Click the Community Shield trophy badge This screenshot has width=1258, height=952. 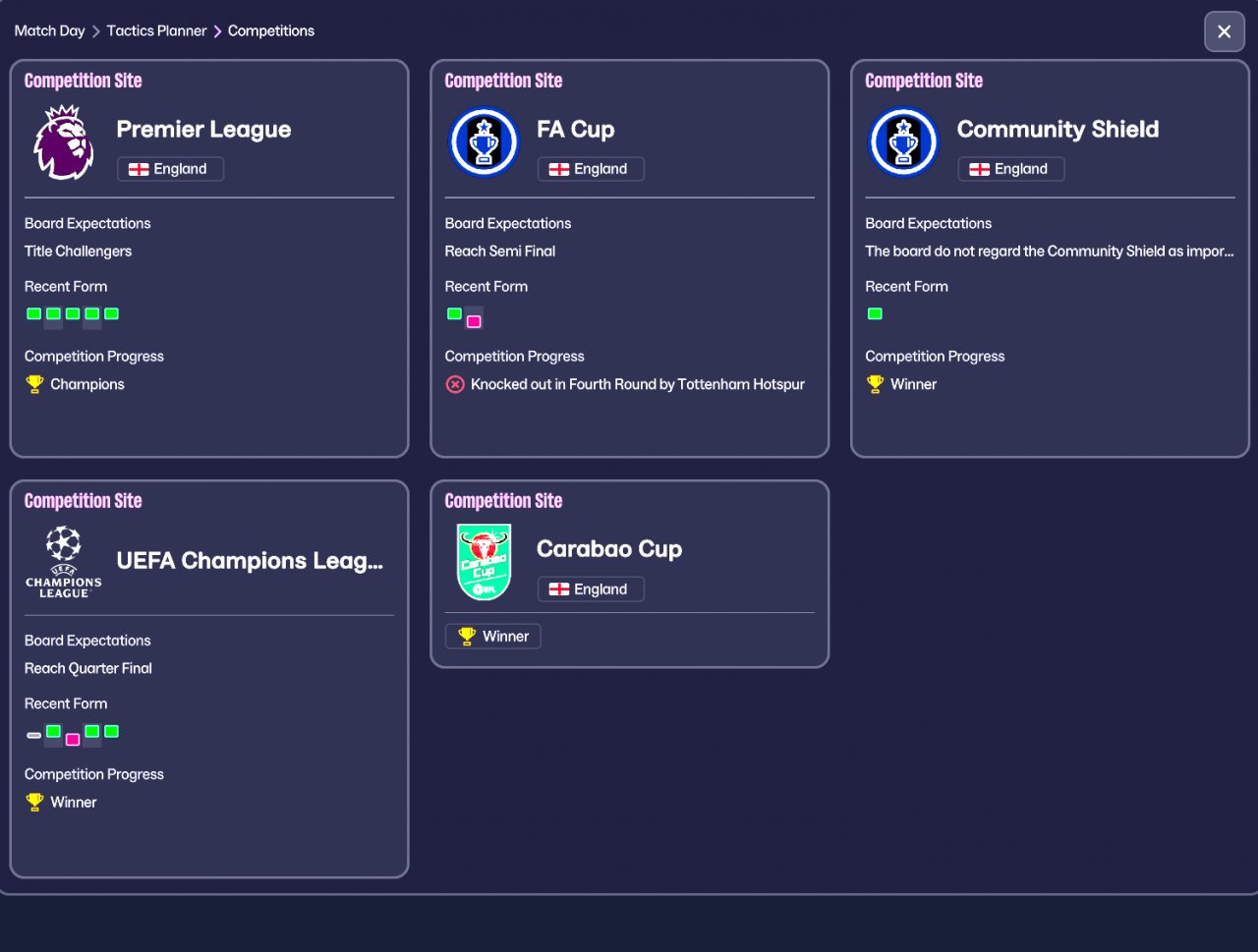pyautogui.click(x=904, y=142)
